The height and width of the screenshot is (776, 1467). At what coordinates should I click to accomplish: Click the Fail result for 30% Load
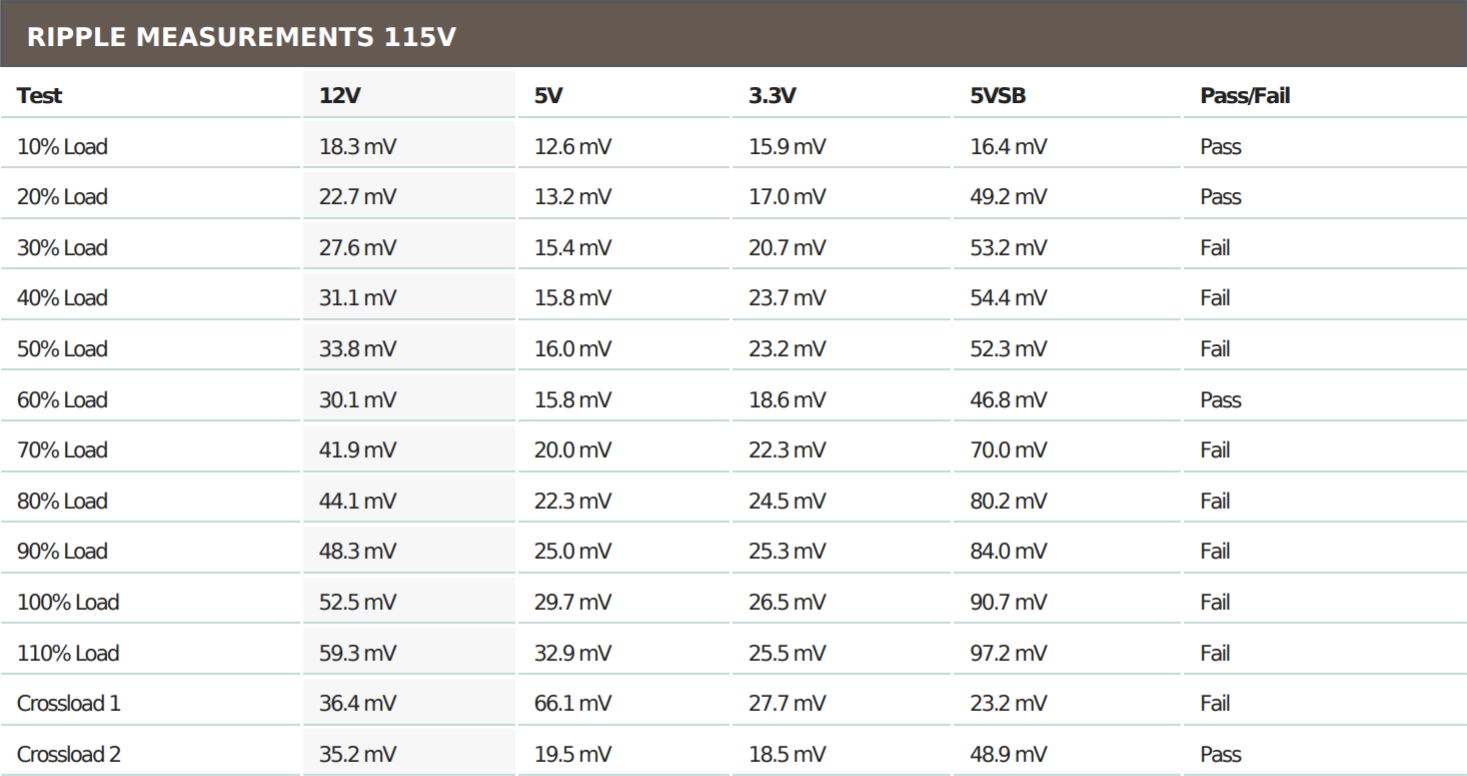click(x=1215, y=248)
